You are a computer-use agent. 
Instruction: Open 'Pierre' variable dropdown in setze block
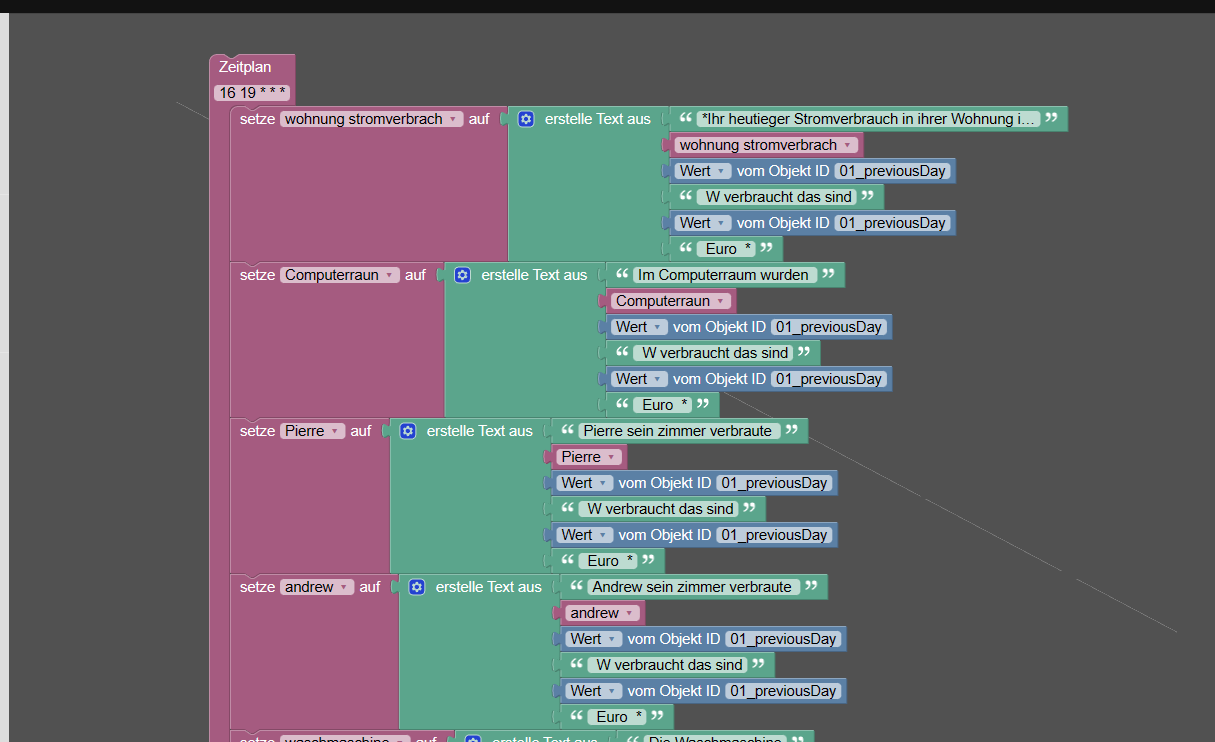point(313,431)
